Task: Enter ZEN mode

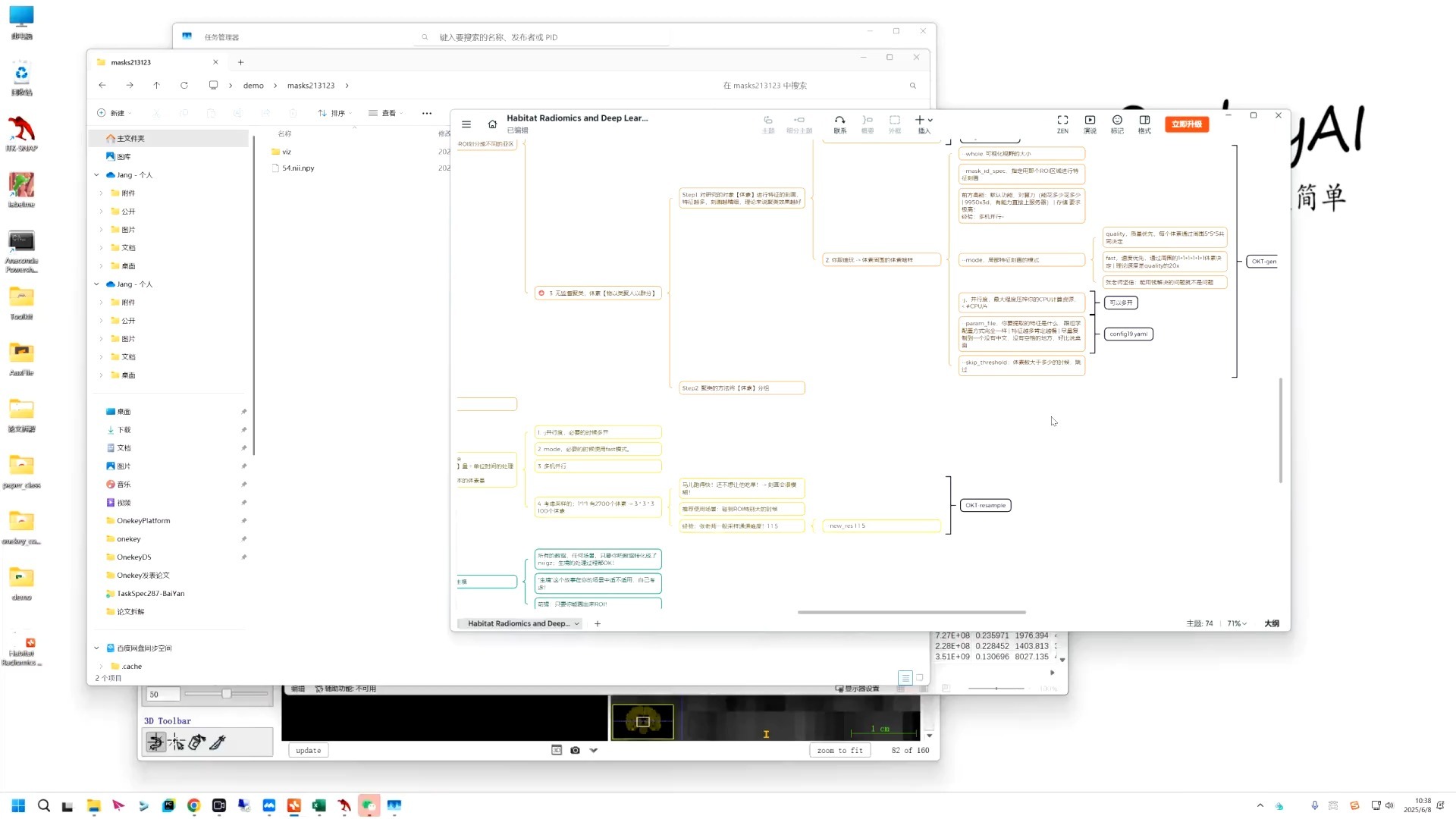Action: pos(1062,124)
